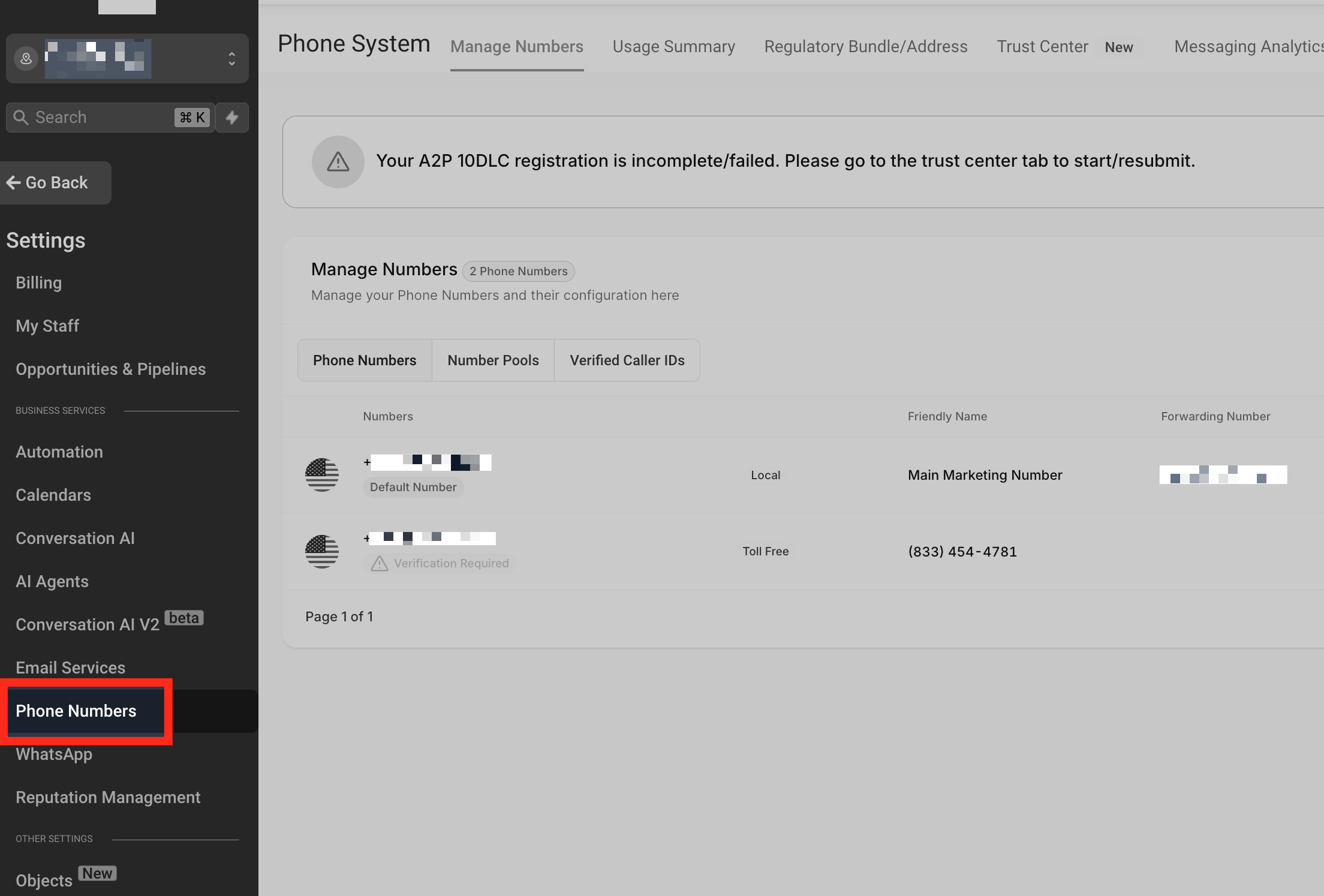Click the Default Number badge

click(x=413, y=487)
